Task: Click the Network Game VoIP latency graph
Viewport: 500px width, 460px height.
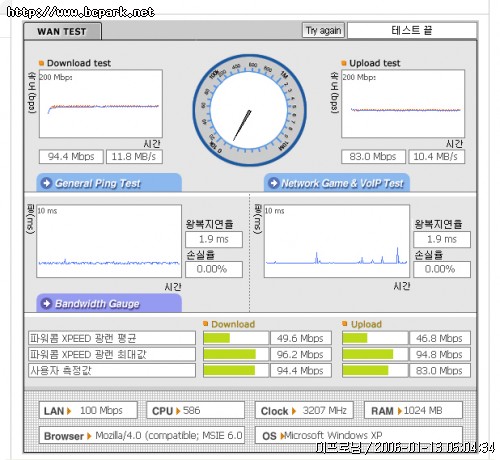Action: tap(337, 241)
